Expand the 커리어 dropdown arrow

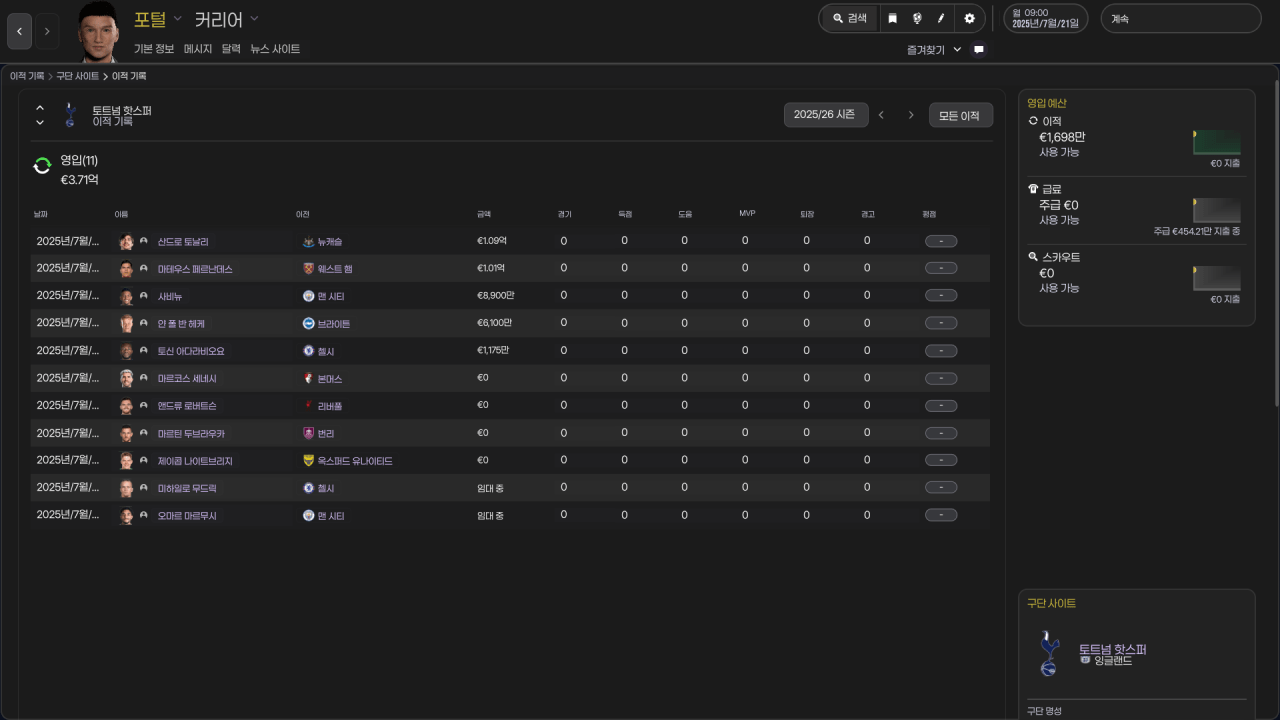(254, 19)
